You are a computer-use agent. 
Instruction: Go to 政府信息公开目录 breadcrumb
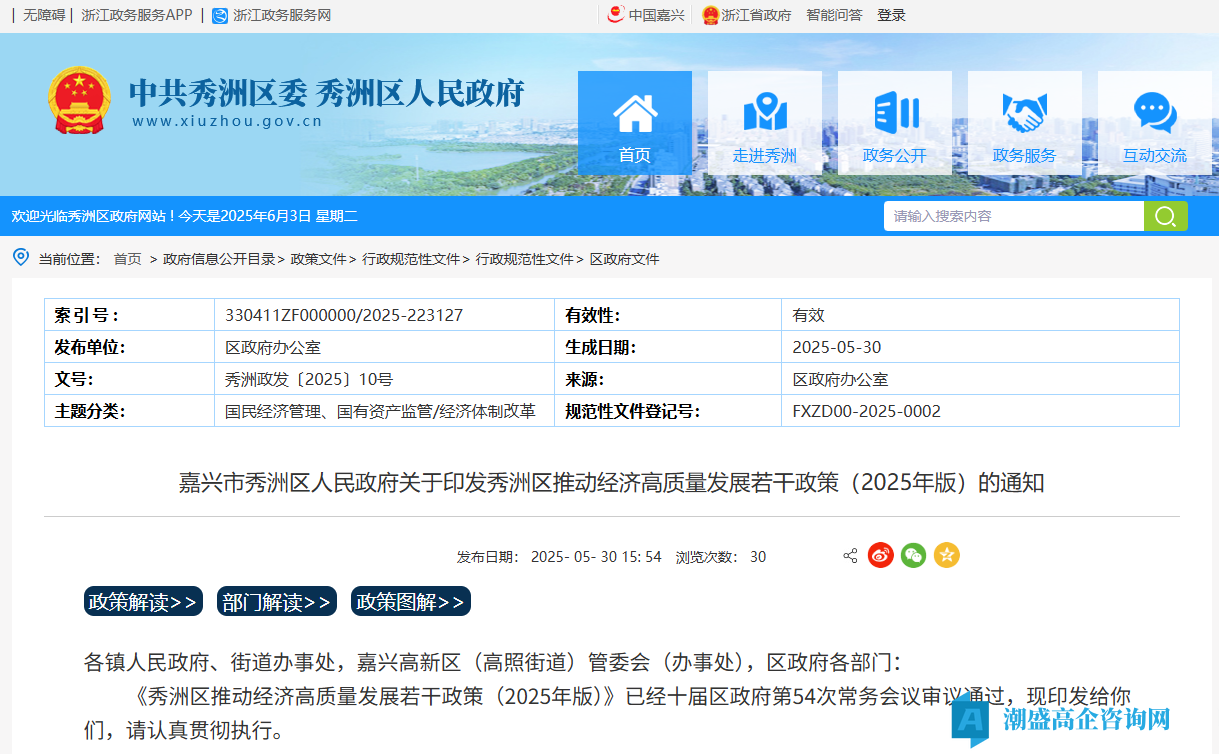(219, 259)
